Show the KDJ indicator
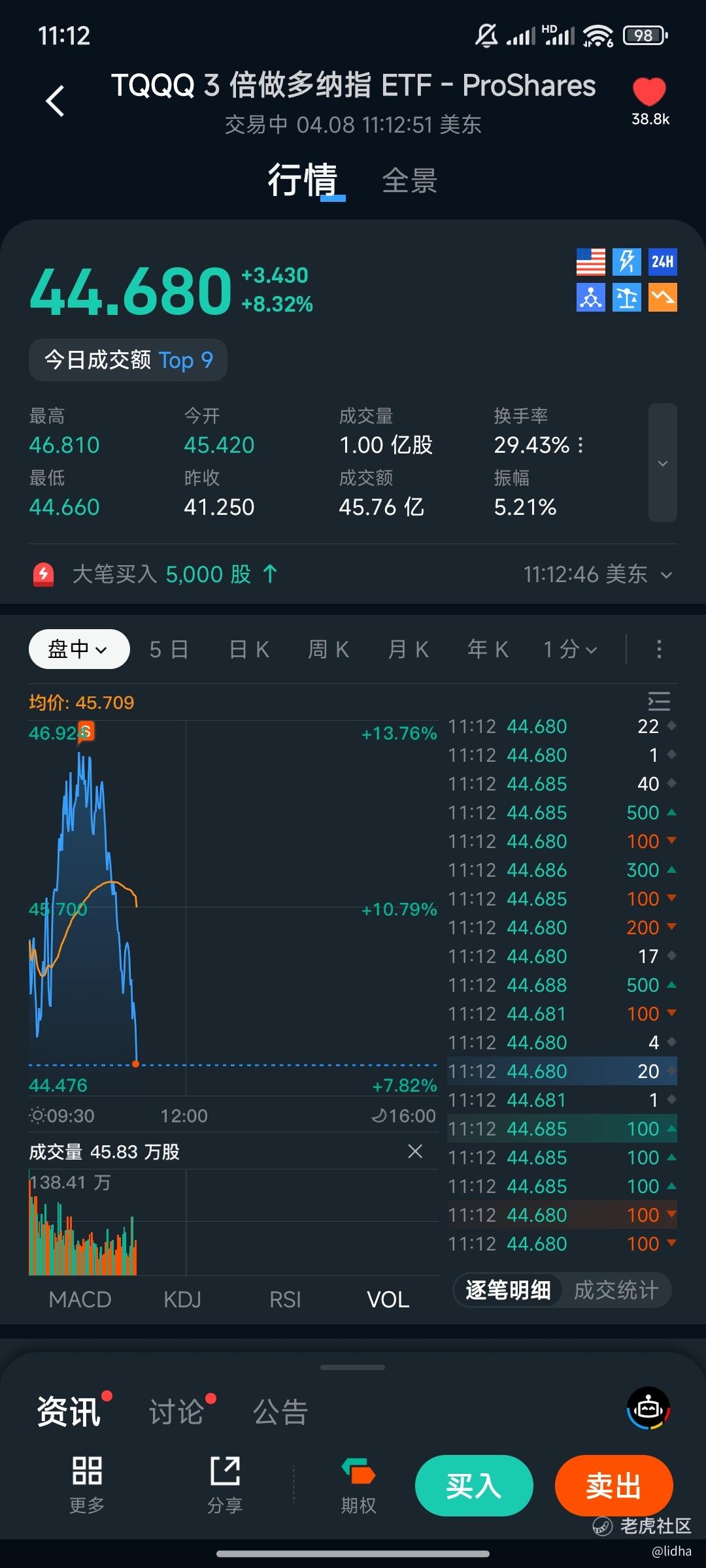This screenshot has height=1568, width=706. [x=182, y=1299]
